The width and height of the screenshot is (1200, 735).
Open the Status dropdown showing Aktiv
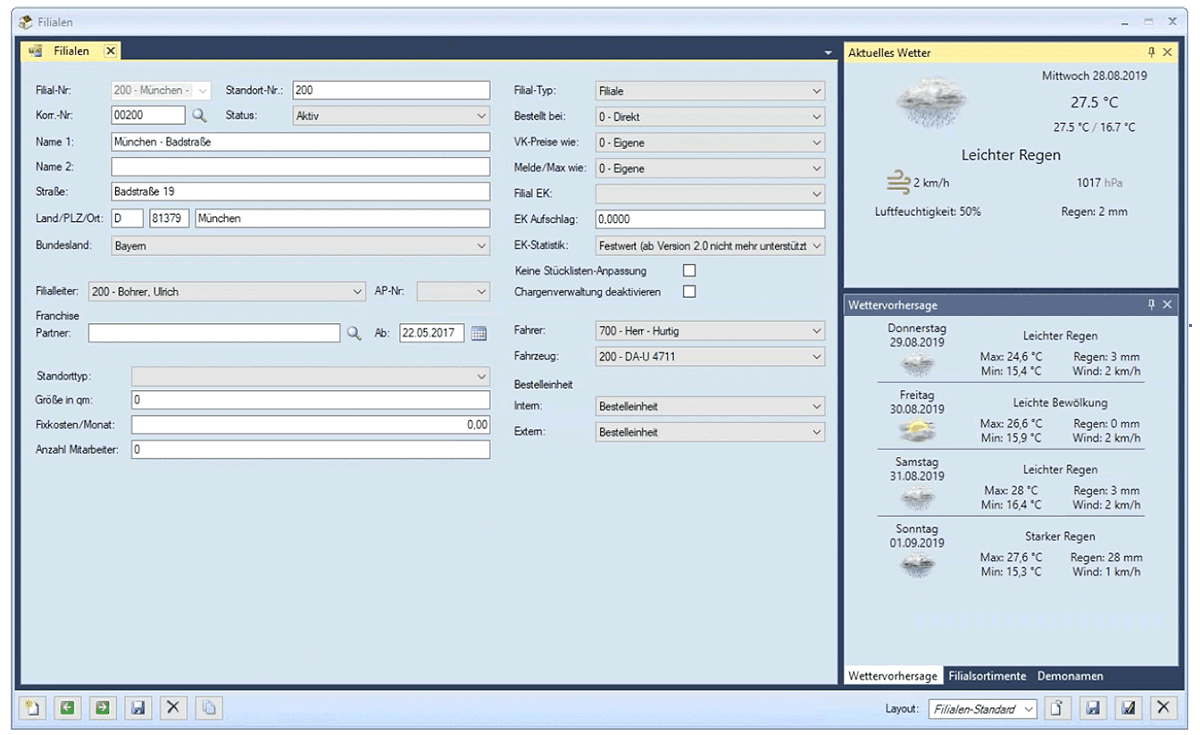point(481,116)
